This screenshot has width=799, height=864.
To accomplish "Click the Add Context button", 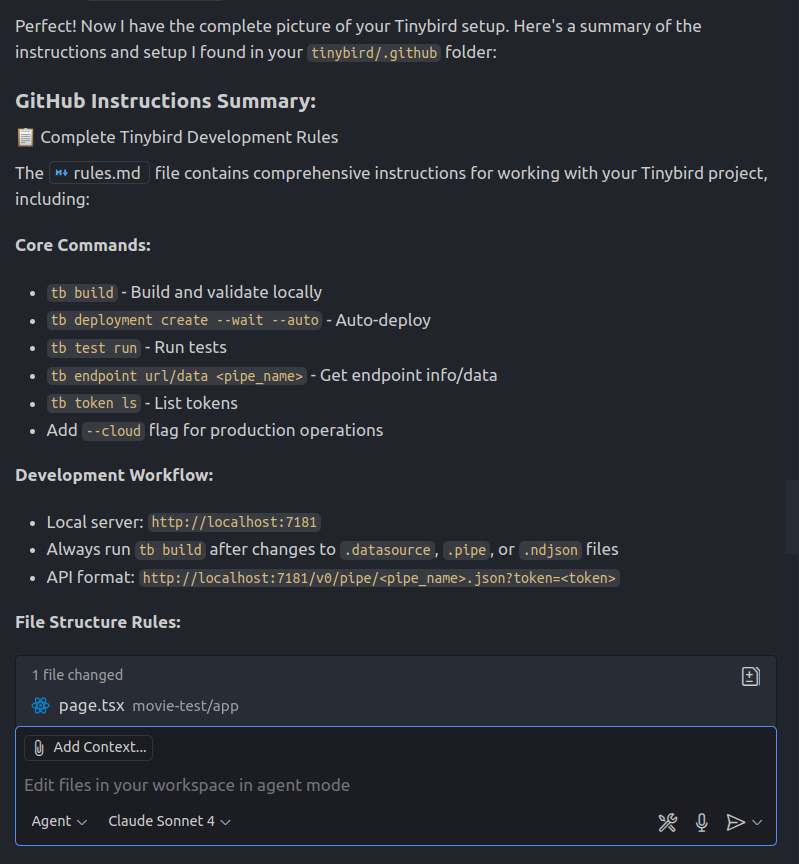I will [88, 747].
